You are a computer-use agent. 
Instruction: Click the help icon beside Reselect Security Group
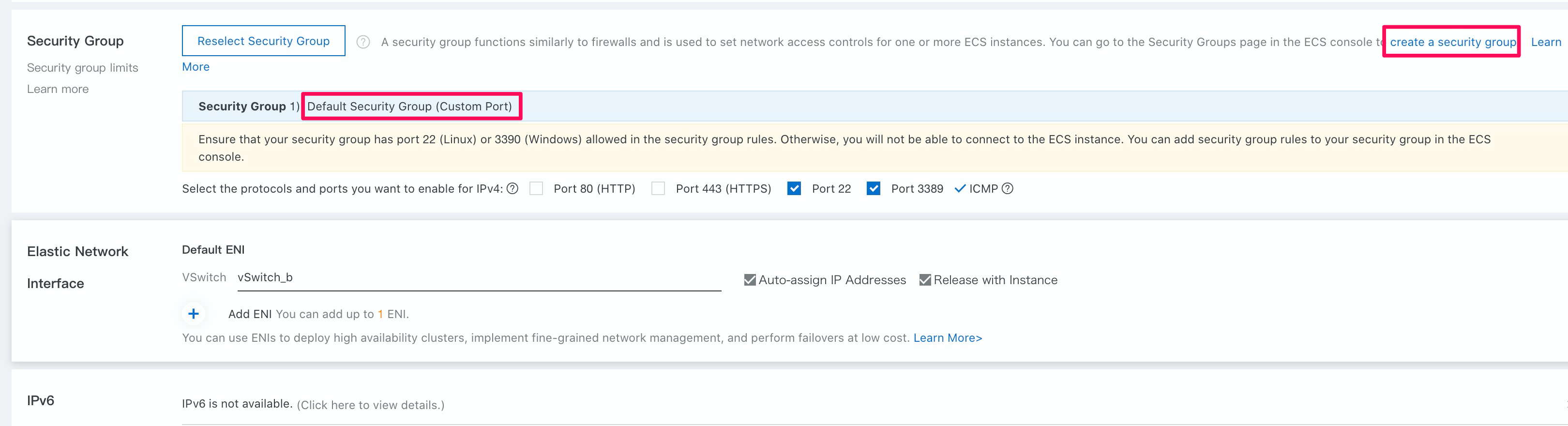(x=363, y=42)
